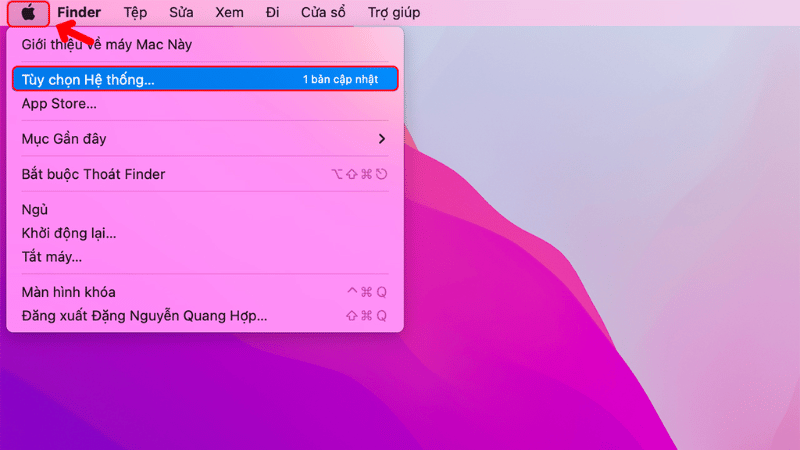This screenshot has width=800, height=450.
Task: Choose Tắt máy to shut down
Action: pos(52,257)
